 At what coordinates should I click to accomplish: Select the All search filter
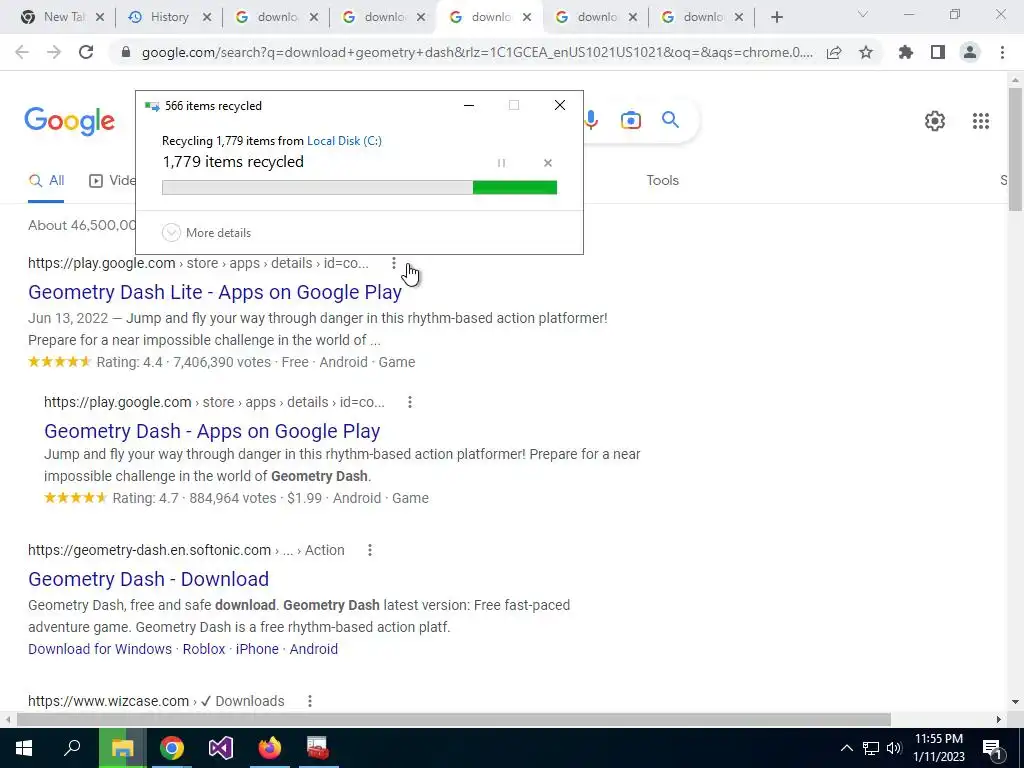click(46, 181)
